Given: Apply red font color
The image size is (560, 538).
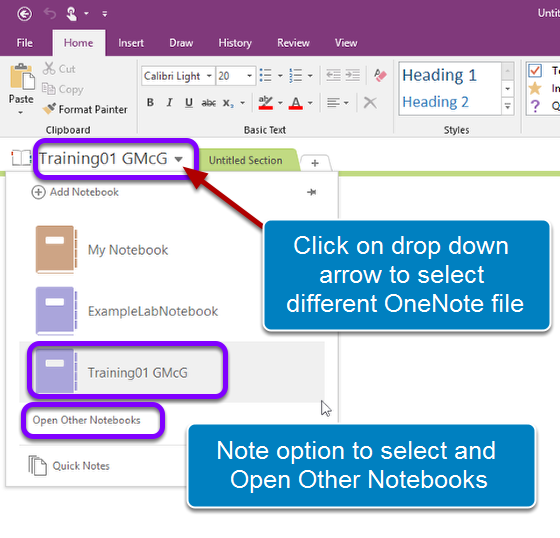Looking at the screenshot, I should pos(296,103).
